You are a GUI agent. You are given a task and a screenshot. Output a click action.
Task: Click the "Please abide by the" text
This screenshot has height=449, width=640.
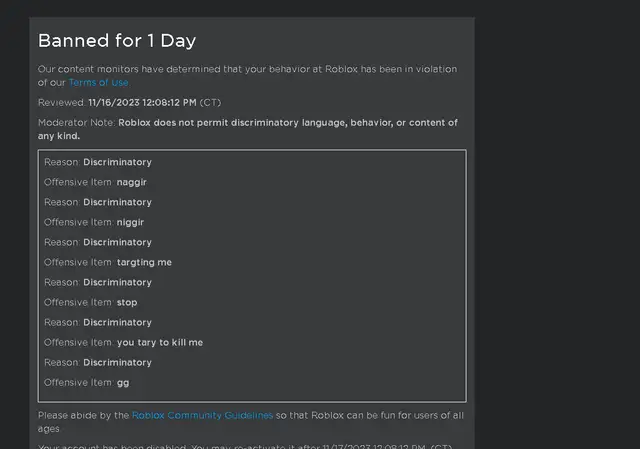84,414
